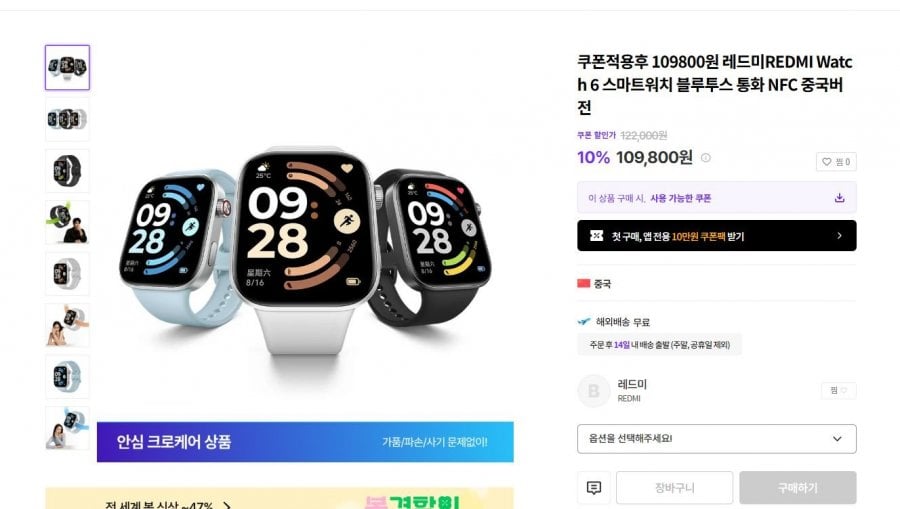
Task: Add to cart with 장바구니 button
Action: pyautogui.click(x=674, y=488)
